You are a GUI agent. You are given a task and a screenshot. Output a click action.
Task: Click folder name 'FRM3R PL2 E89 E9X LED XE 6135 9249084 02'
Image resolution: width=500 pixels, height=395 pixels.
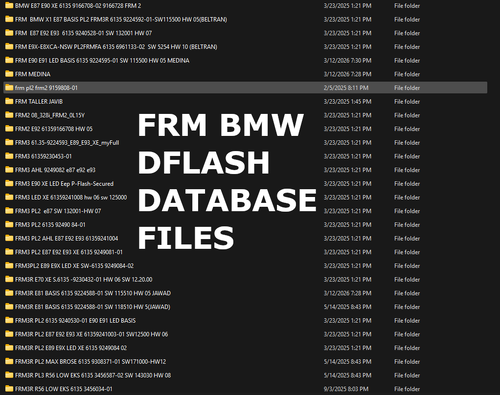[x=71, y=348]
